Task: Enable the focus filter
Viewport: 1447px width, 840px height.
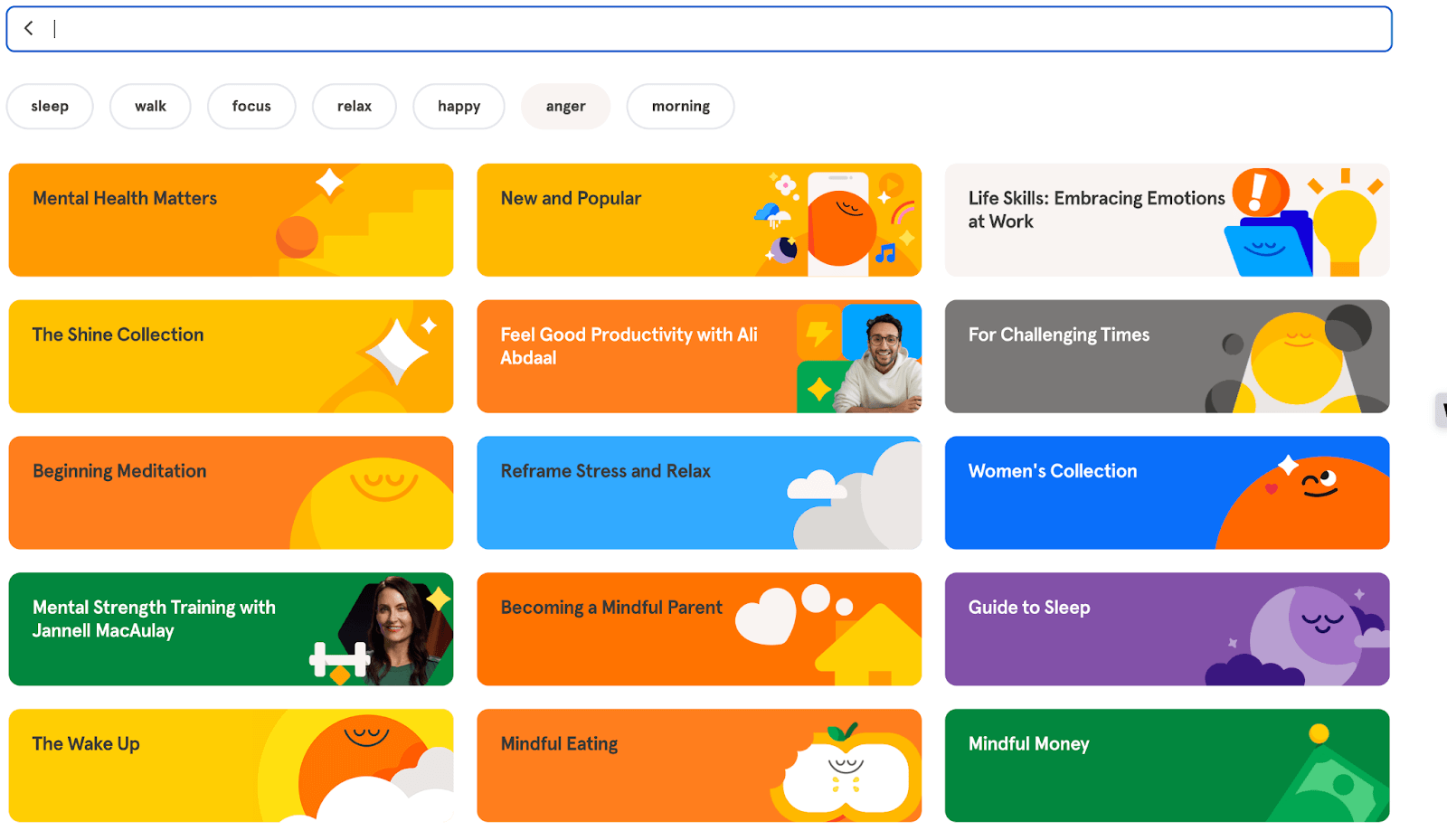Action: click(x=251, y=106)
